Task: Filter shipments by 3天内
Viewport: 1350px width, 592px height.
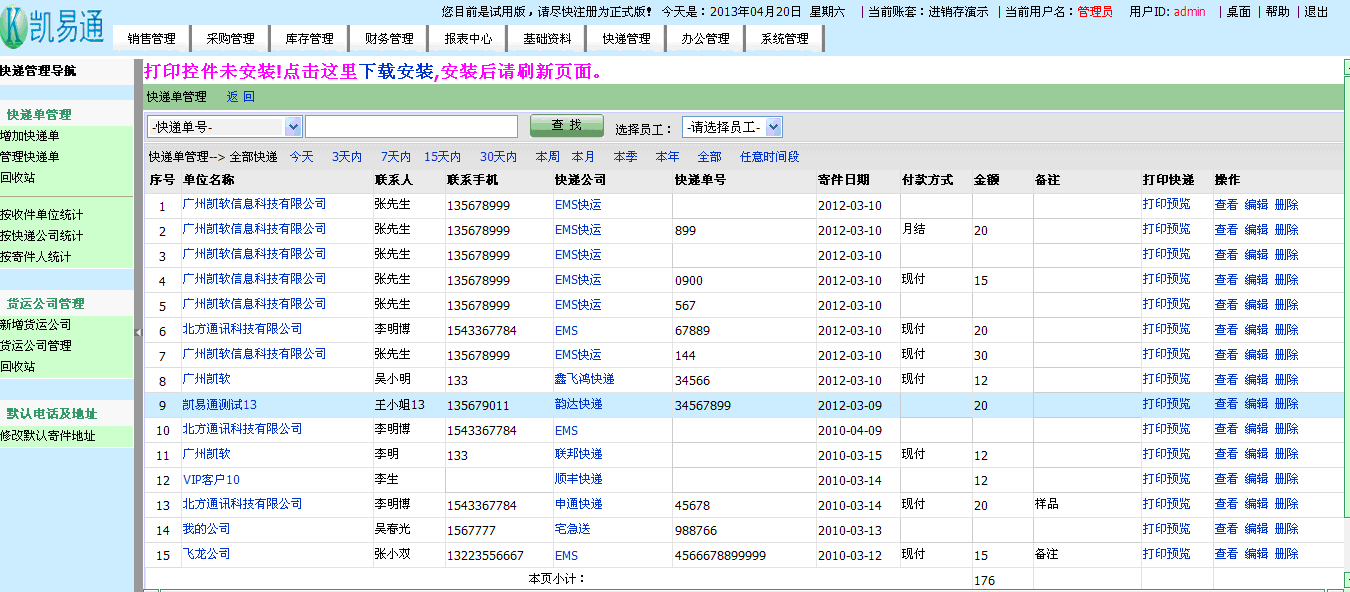Action: pyautogui.click(x=347, y=157)
